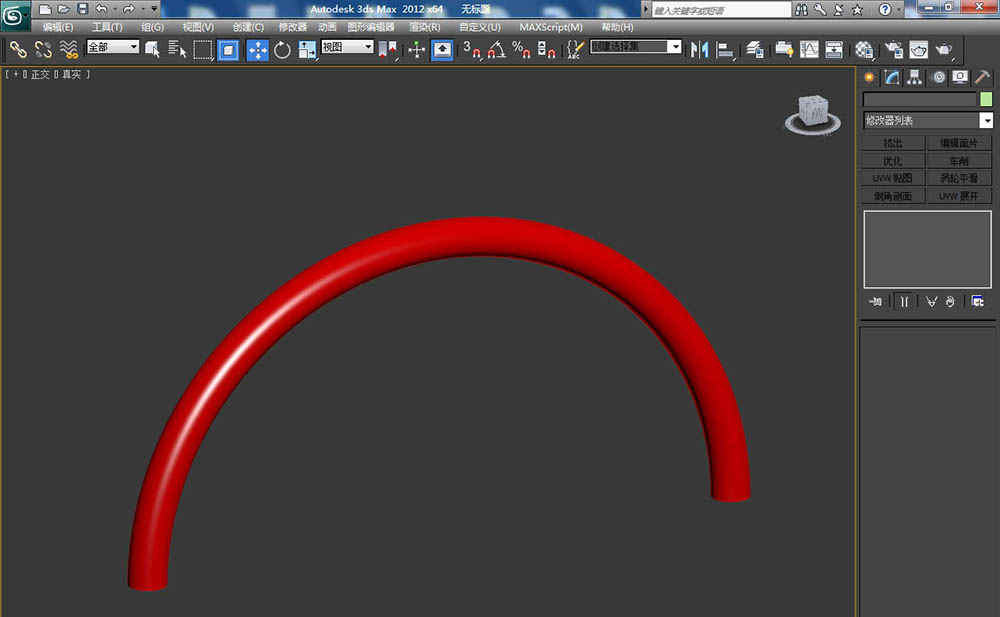
Task: Open the 渲染(R) menu
Action: (424, 27)
